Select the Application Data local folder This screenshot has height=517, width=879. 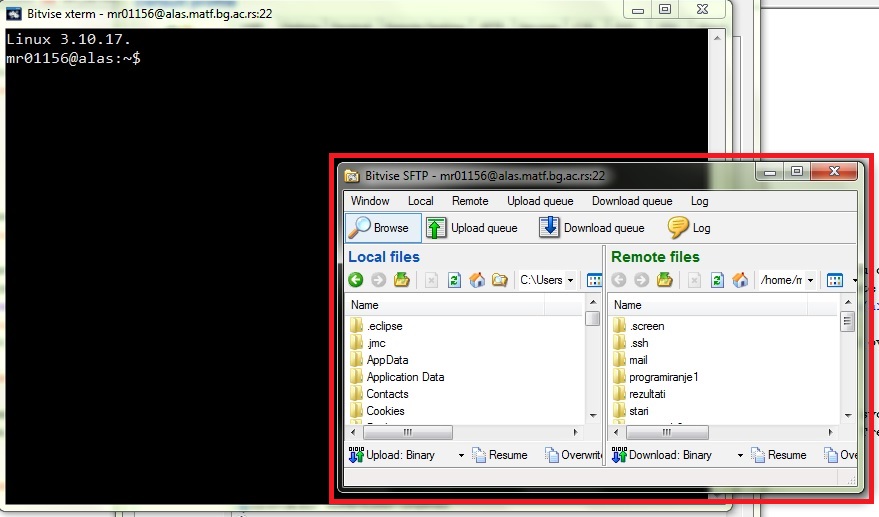397,377
